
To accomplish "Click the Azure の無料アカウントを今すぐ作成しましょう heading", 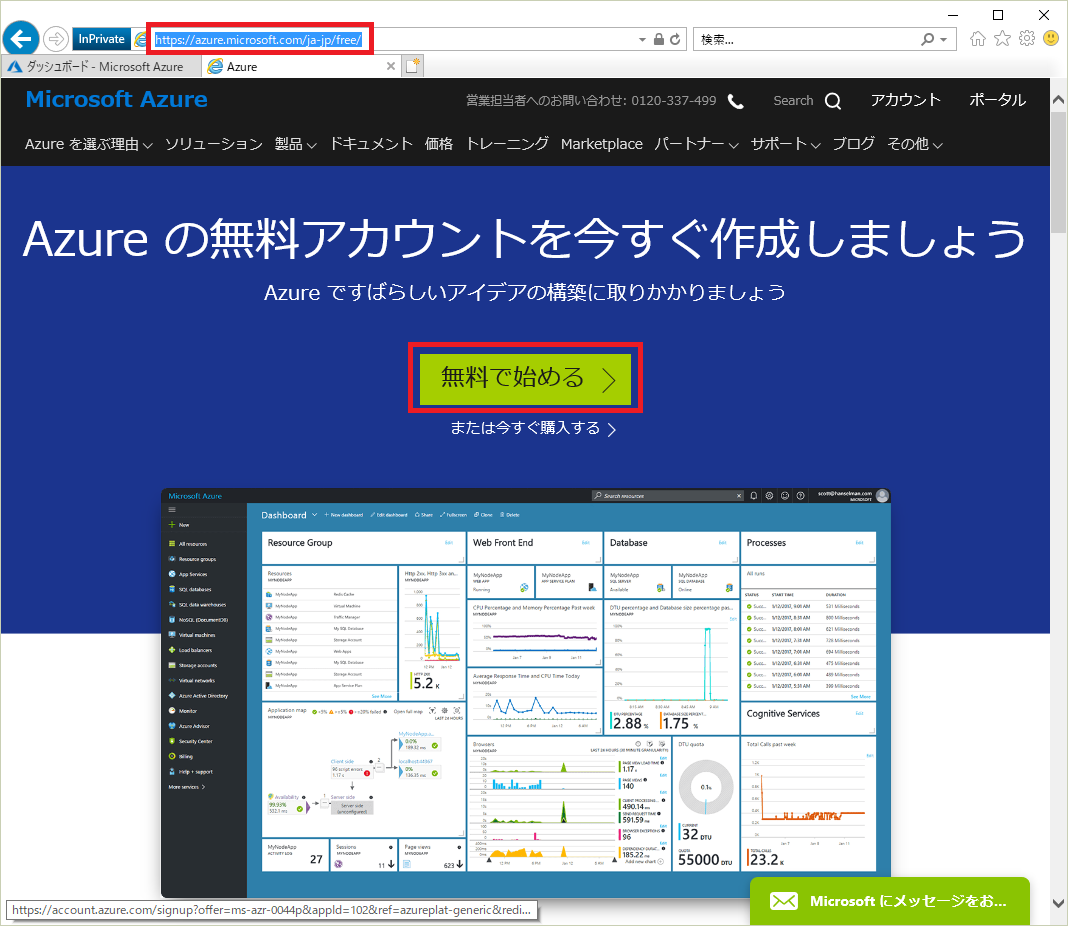I will tap(525, 239).
